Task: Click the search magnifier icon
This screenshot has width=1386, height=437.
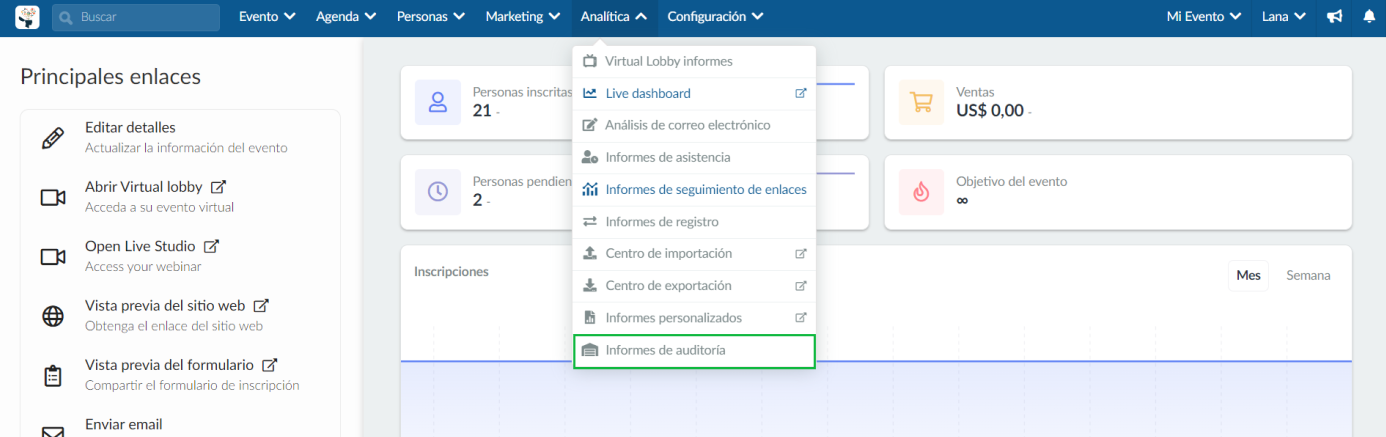Action: pos(66,17)
